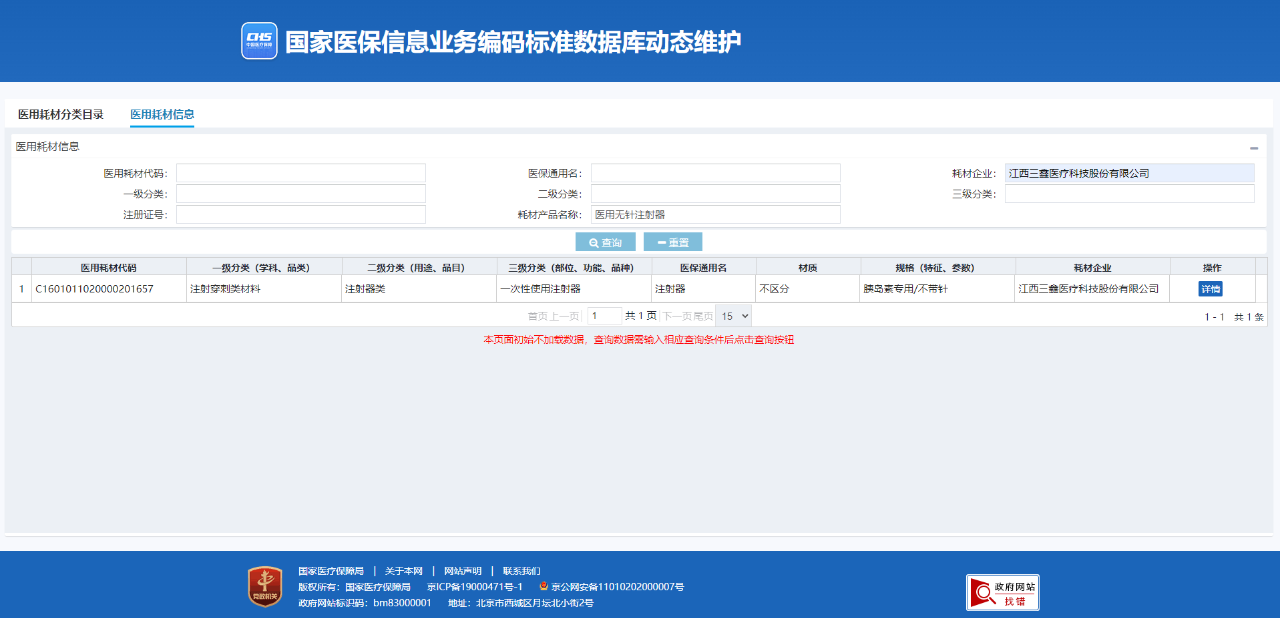Focus the 注册证号 input field

point(301,215)
